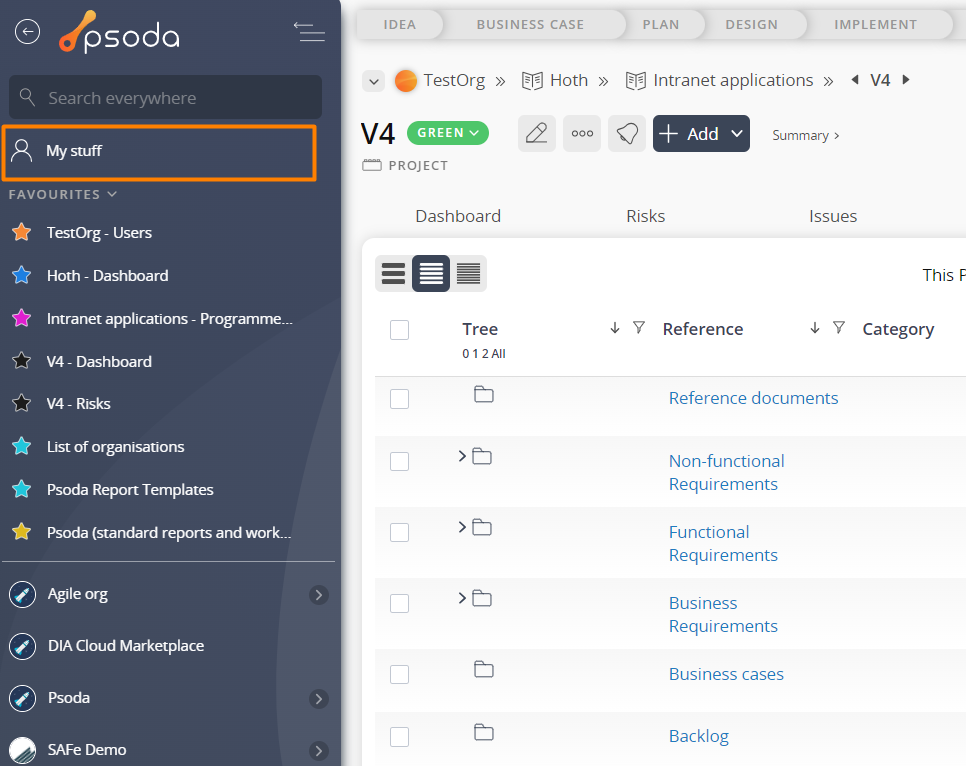
Task: Select the PLAN lifecycle stage
Action: click(661, 25)
